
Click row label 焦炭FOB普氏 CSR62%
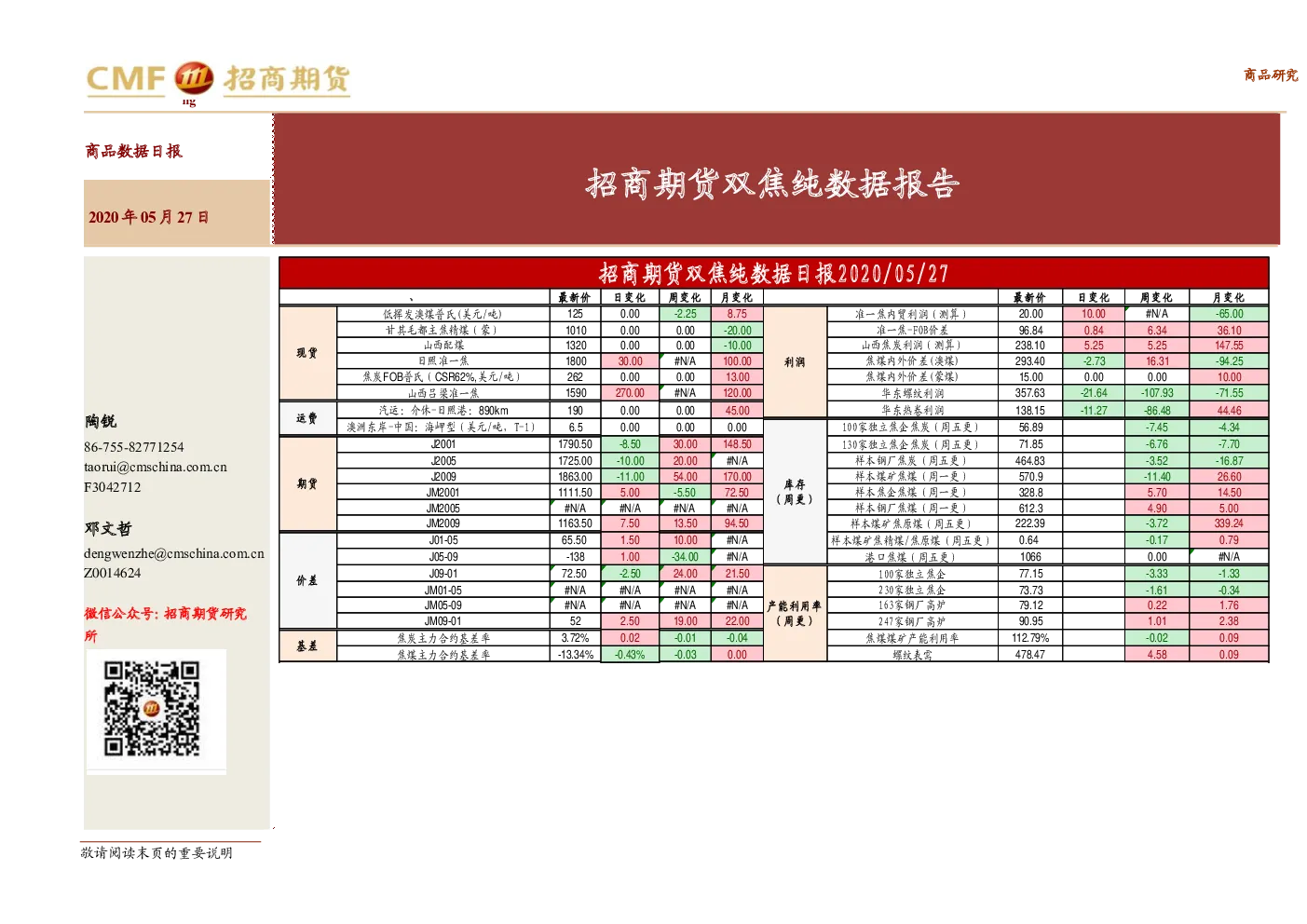tap(442, 377)
